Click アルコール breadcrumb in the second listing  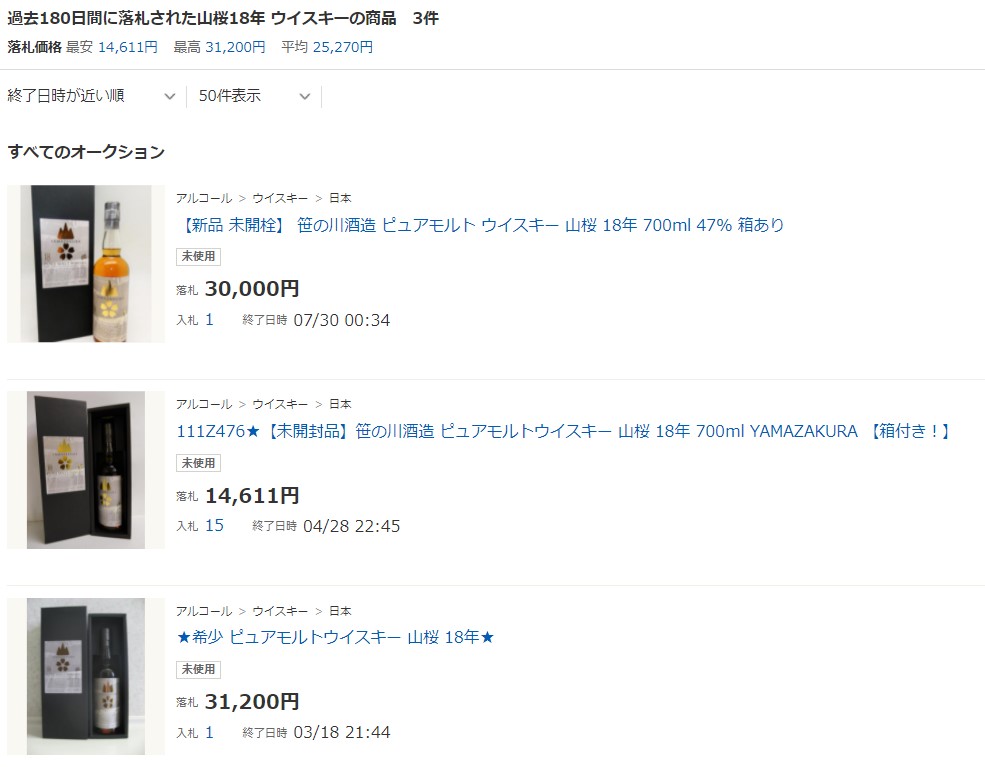point(204,404)
